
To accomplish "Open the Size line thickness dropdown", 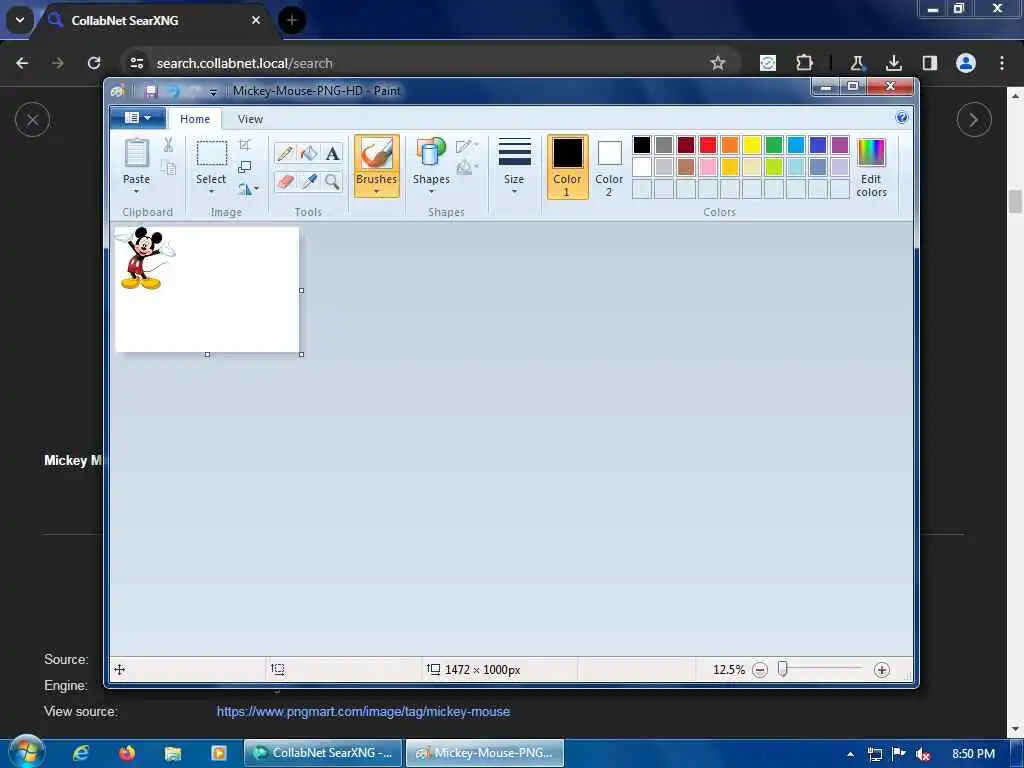I will [514, 166].
